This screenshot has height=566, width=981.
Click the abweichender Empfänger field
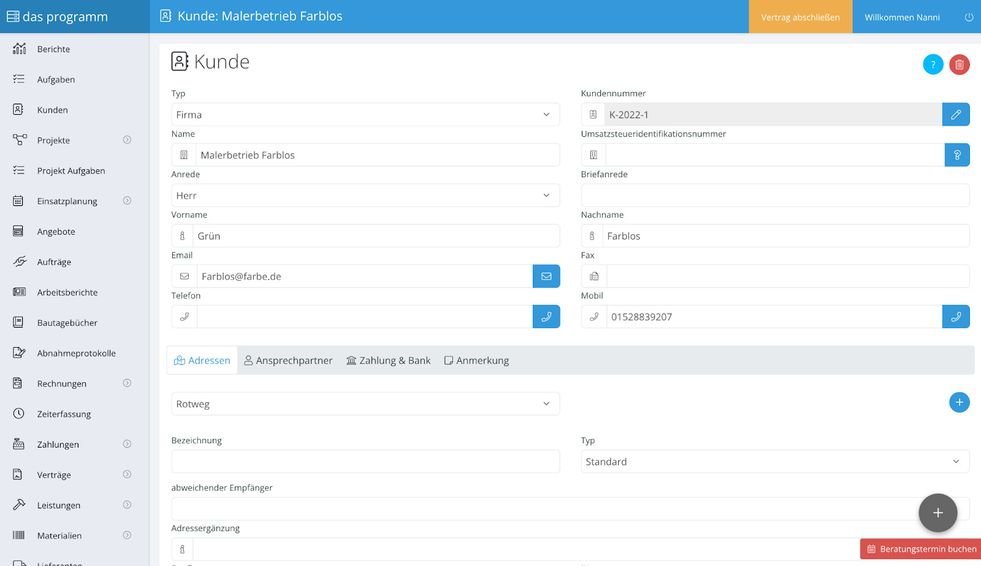571,508
